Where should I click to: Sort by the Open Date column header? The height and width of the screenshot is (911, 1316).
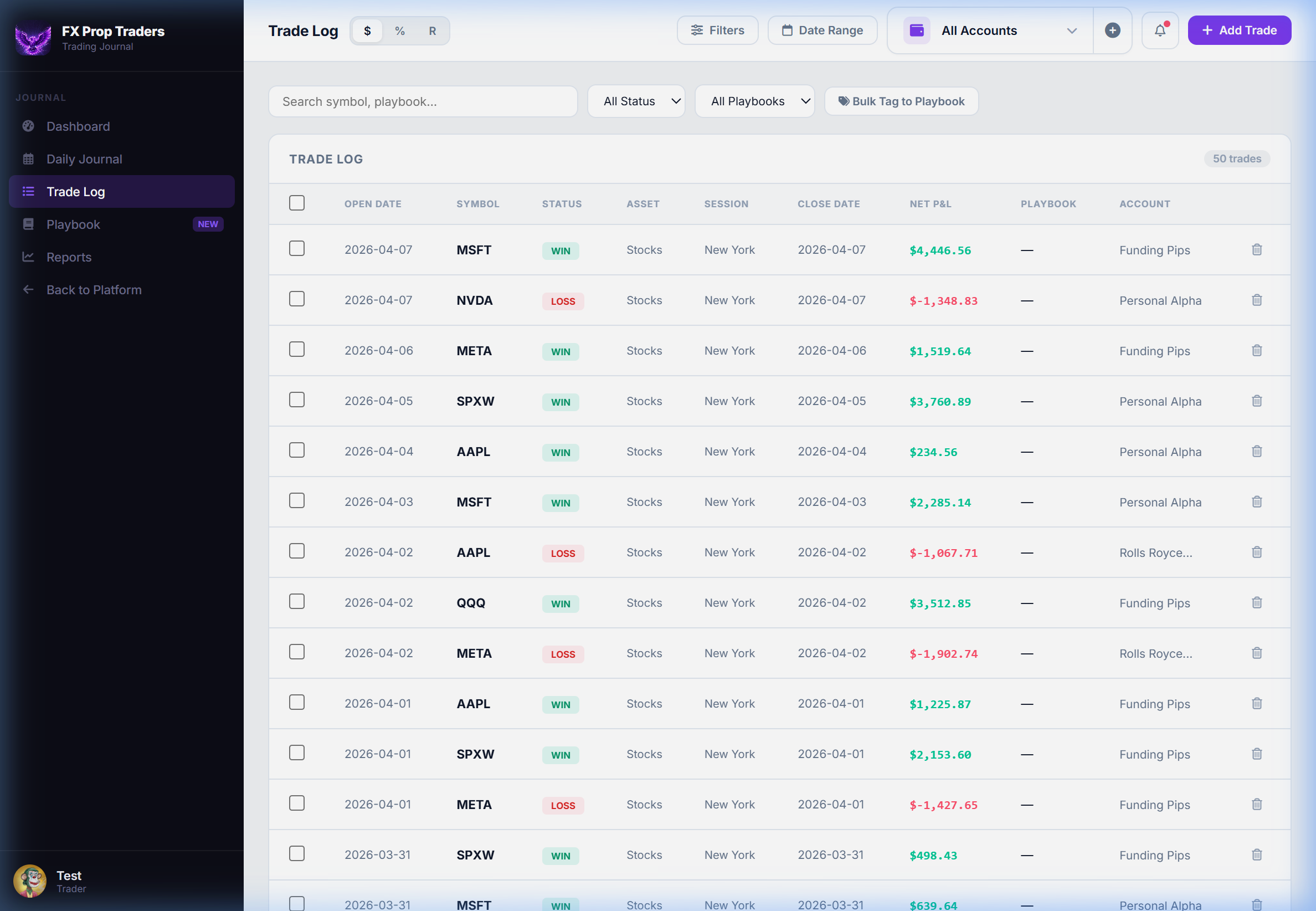tap(373, 204)
